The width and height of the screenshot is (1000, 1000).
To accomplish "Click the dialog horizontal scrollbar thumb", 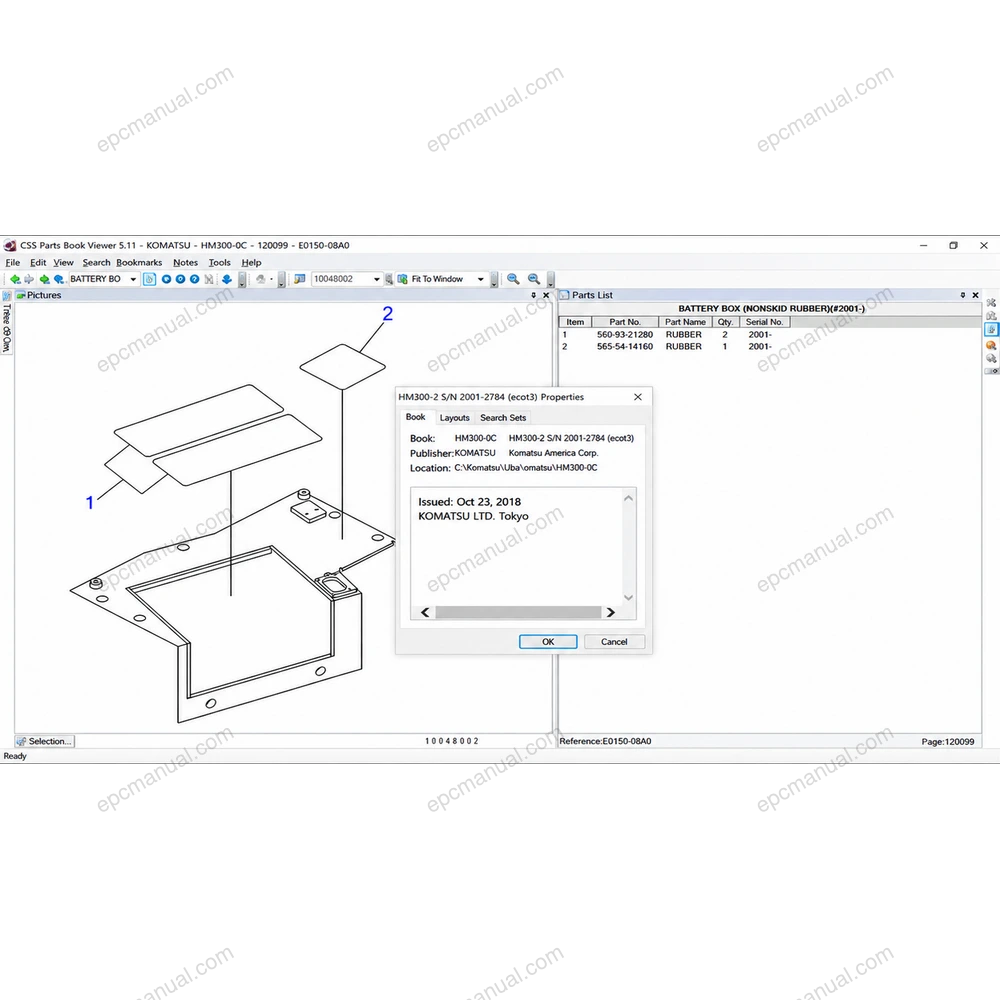I will [x=518, y=612].
